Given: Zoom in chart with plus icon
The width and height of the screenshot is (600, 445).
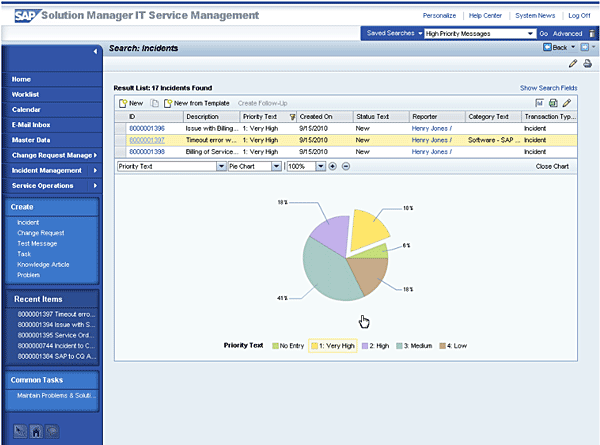Looking at the screenshot, I should [x=333, y=166].
